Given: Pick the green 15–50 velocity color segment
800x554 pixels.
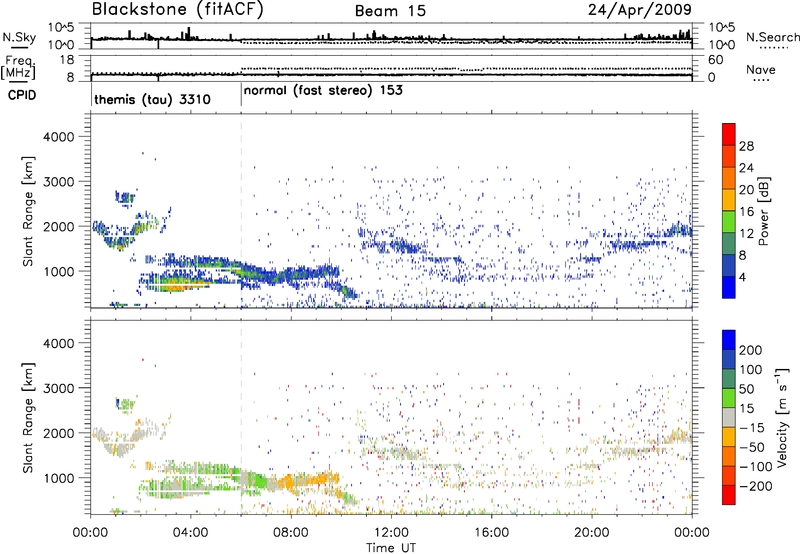Looking at the screenshot, I should [x=729, y=398].
